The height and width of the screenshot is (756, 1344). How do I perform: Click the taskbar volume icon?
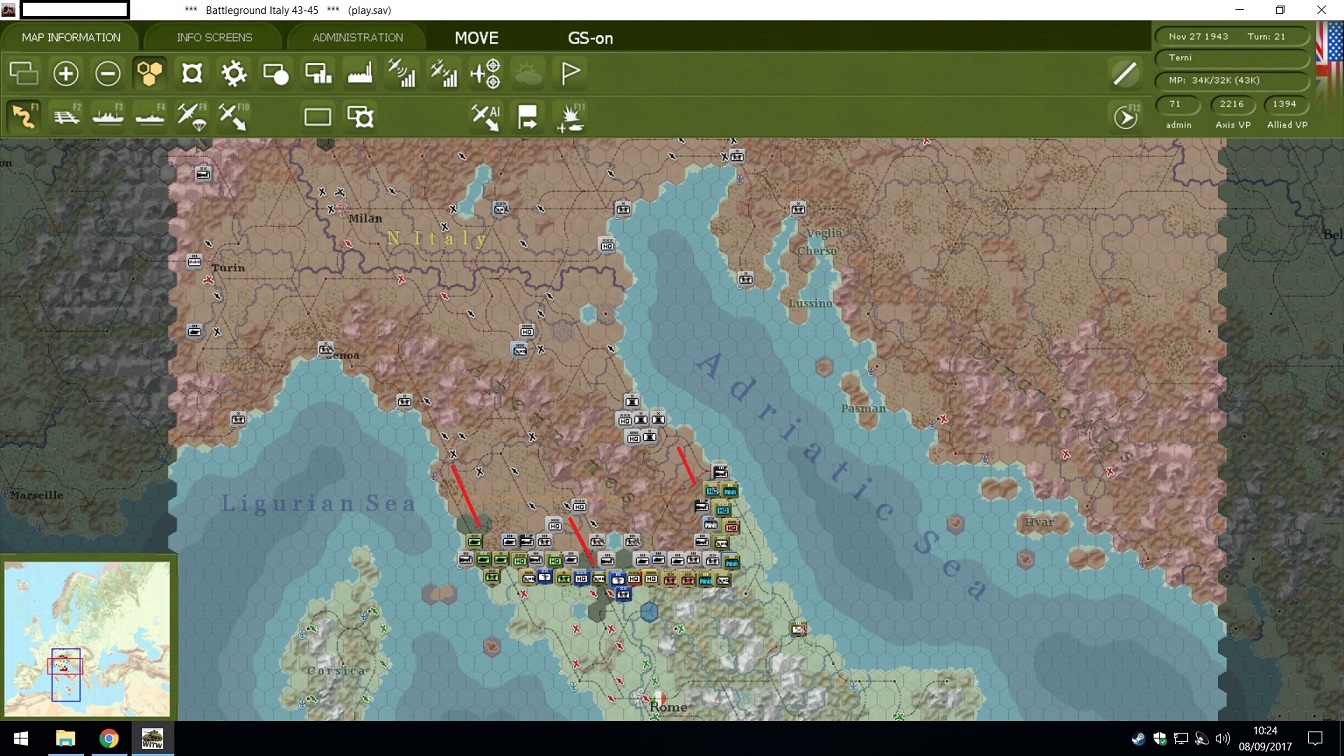click(x=1222, y=739)
